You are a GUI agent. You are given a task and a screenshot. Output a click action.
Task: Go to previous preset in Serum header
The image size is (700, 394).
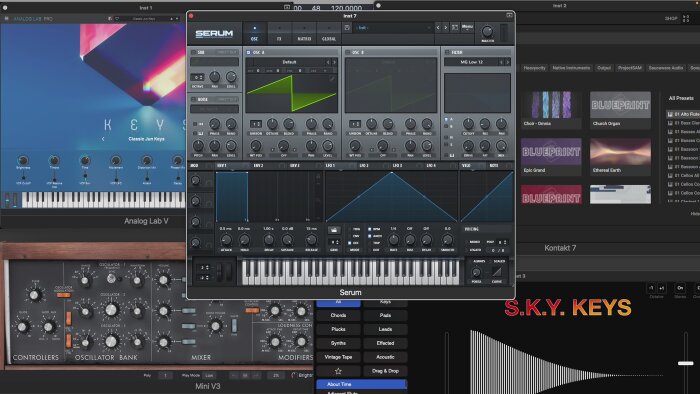pos(438,28)
